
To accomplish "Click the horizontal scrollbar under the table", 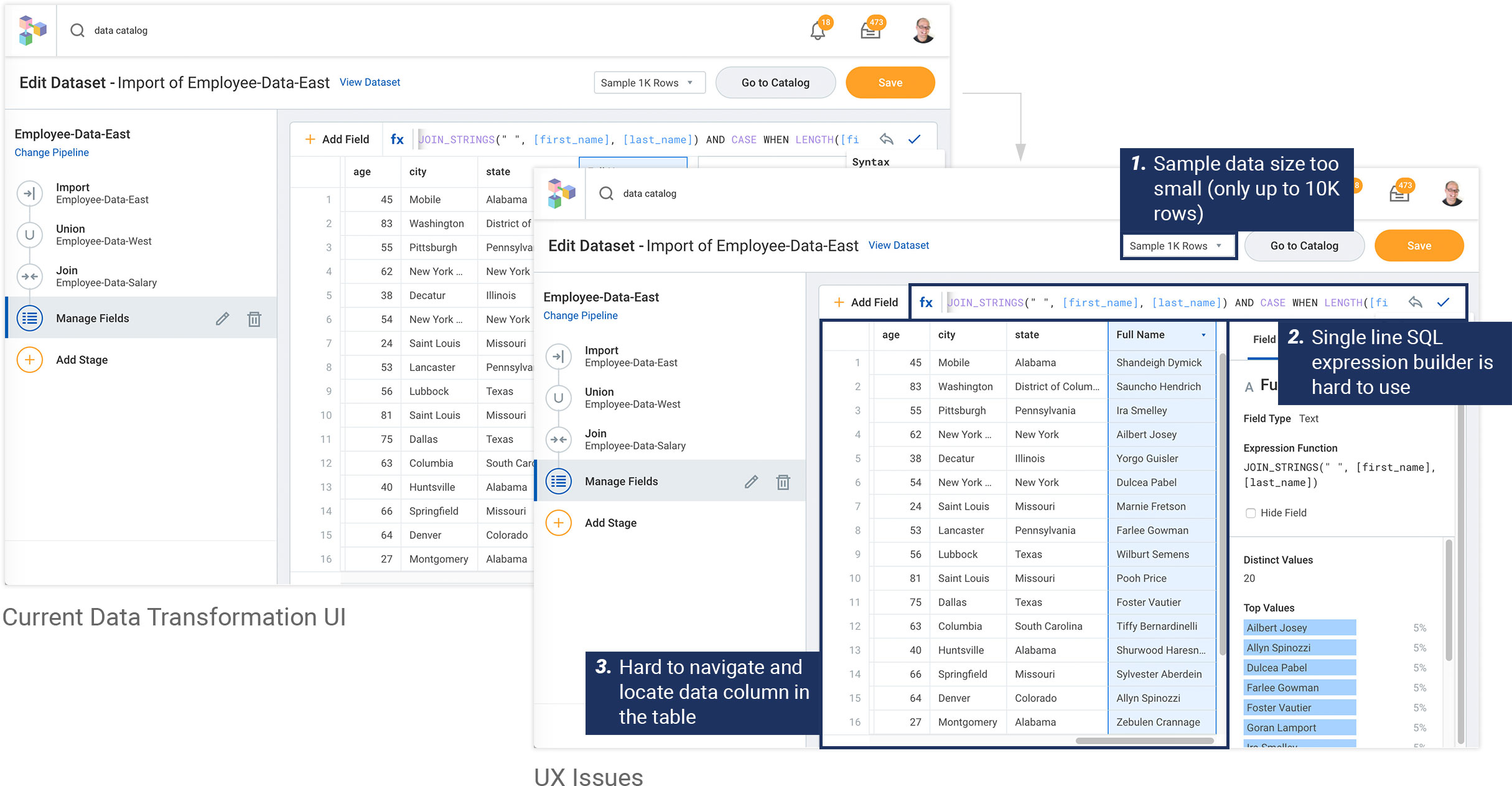I will point(1144,741).
